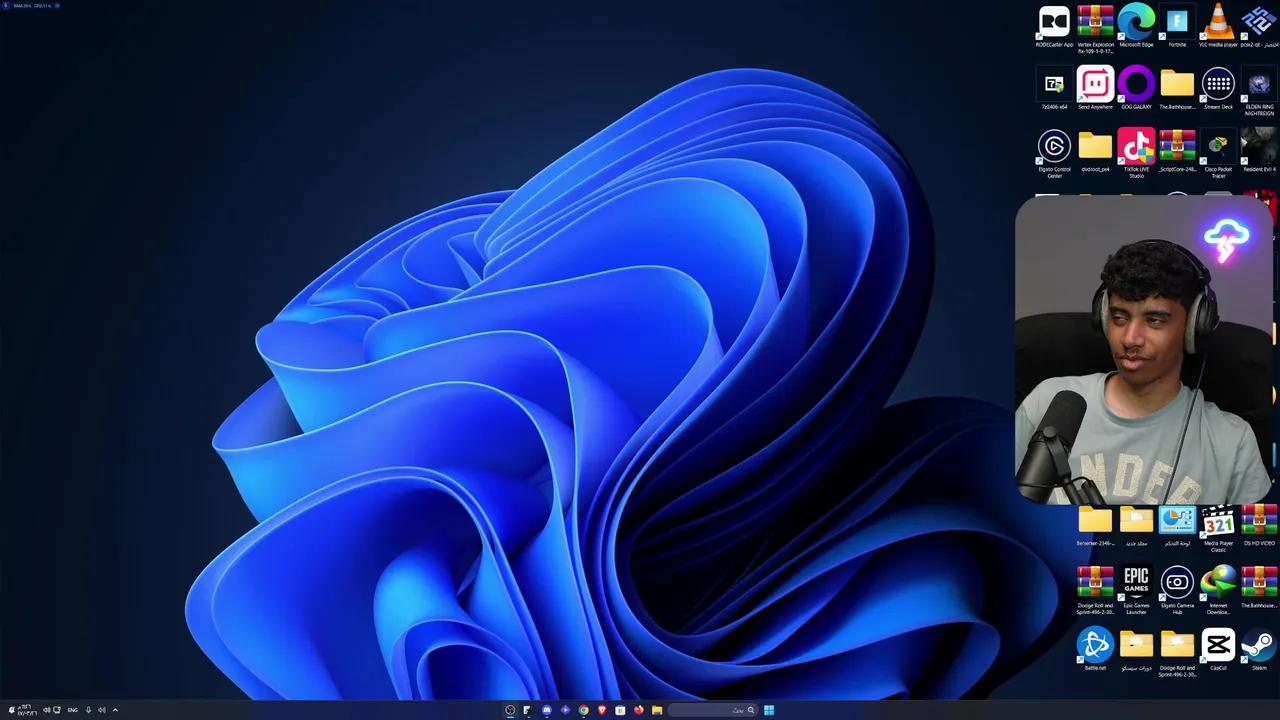
Task: Open the دورات سيسكو folder
Action: click(1136, 649)
